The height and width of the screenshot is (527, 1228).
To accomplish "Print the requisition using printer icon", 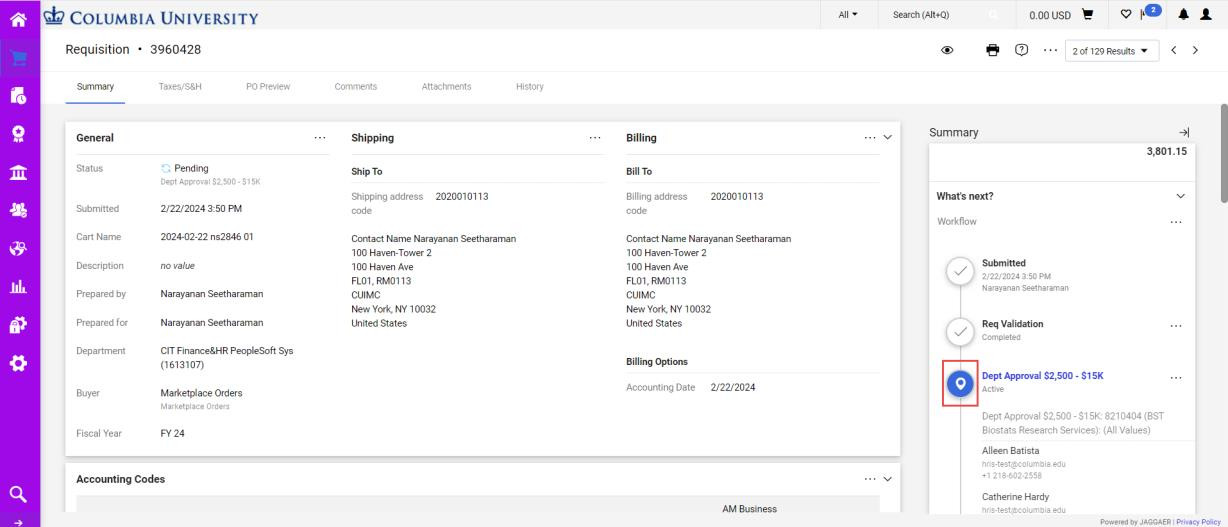I will [x=994, y=50].
